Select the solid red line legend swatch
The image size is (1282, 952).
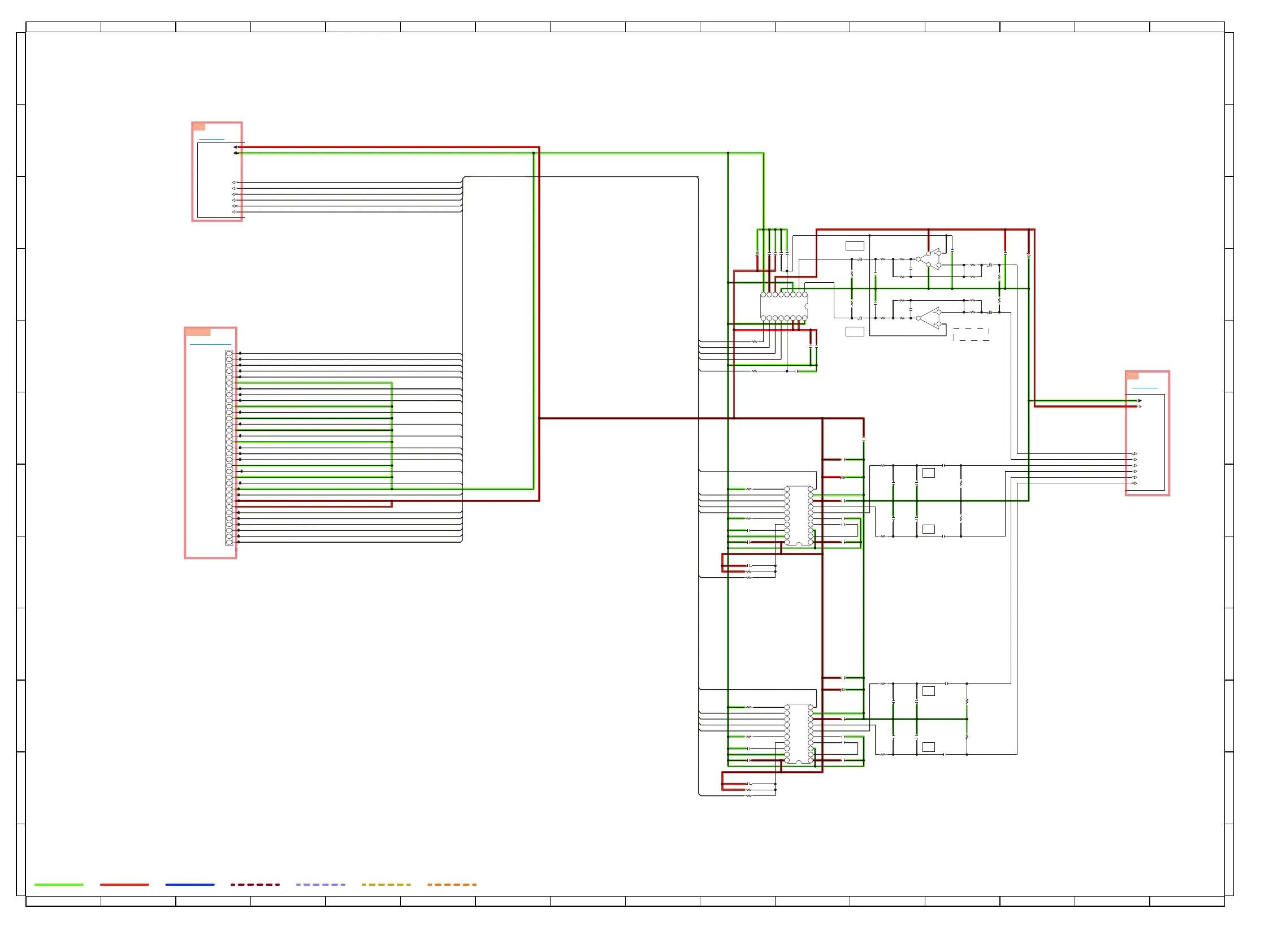pos(124,884)
